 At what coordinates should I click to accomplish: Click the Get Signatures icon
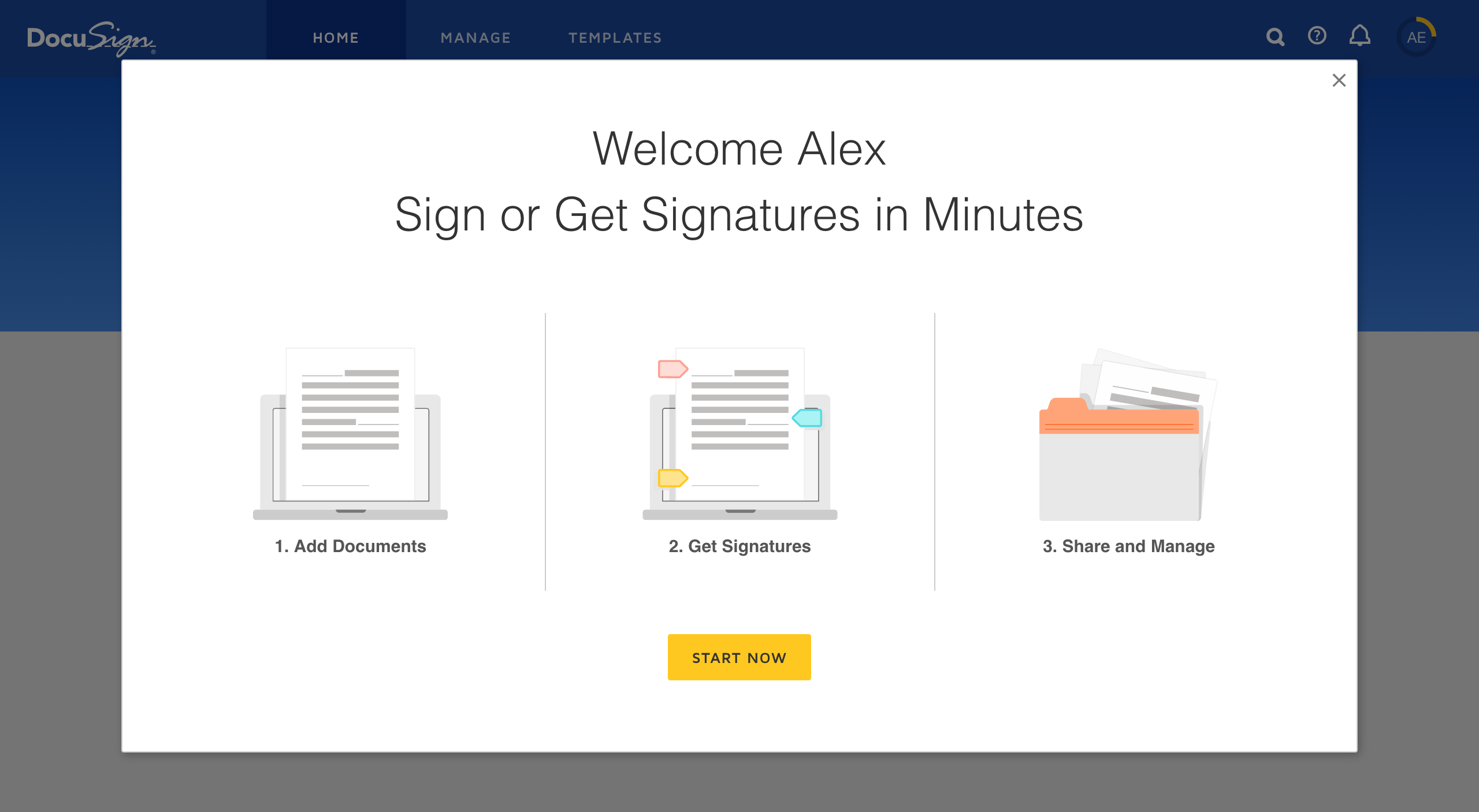click(739, 430)
